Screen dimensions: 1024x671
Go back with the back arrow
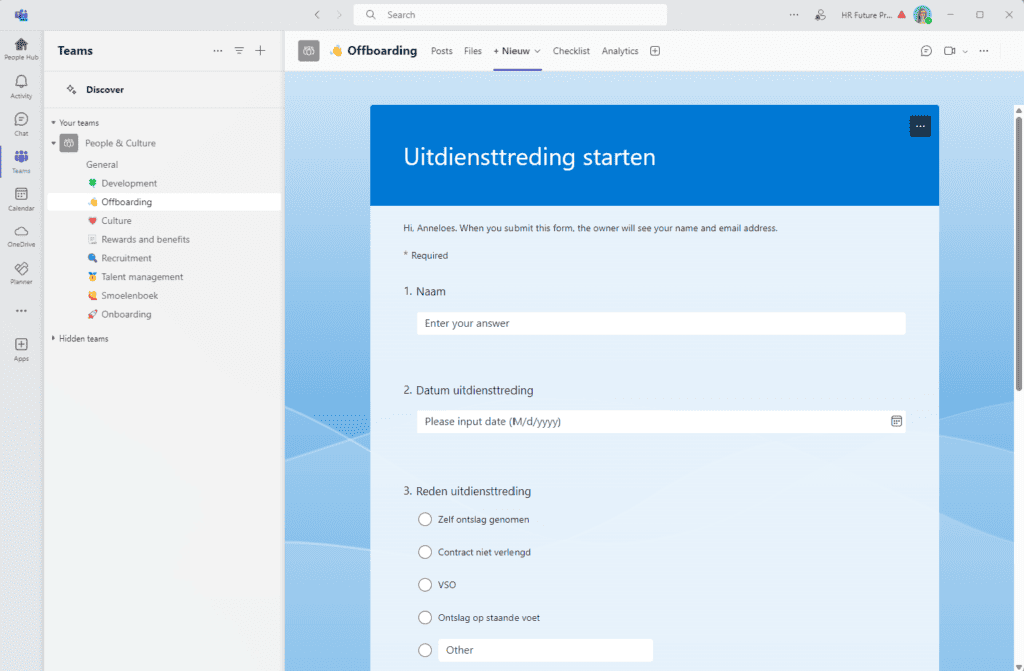317,14
